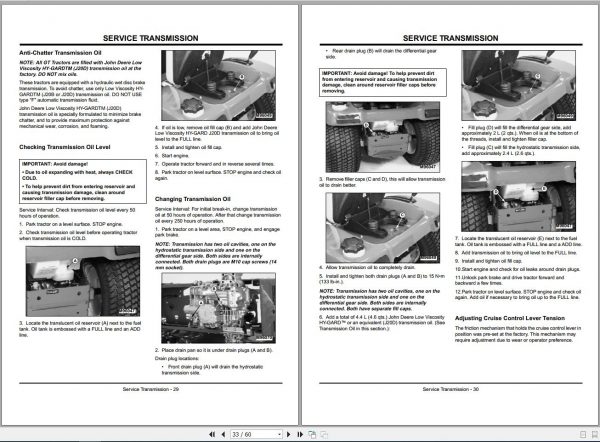Click the right page SERVICE TRANSMISSION title
600x442 pixels.
click(x=450, y=38)
